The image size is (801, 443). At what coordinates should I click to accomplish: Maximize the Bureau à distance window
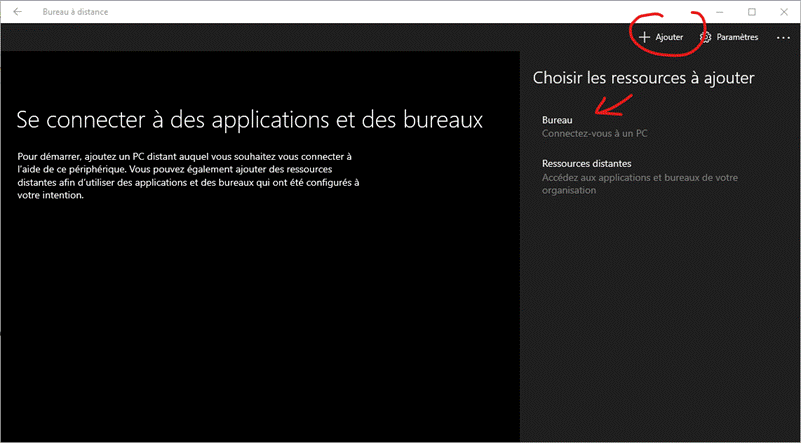click(x=752, y=12)
